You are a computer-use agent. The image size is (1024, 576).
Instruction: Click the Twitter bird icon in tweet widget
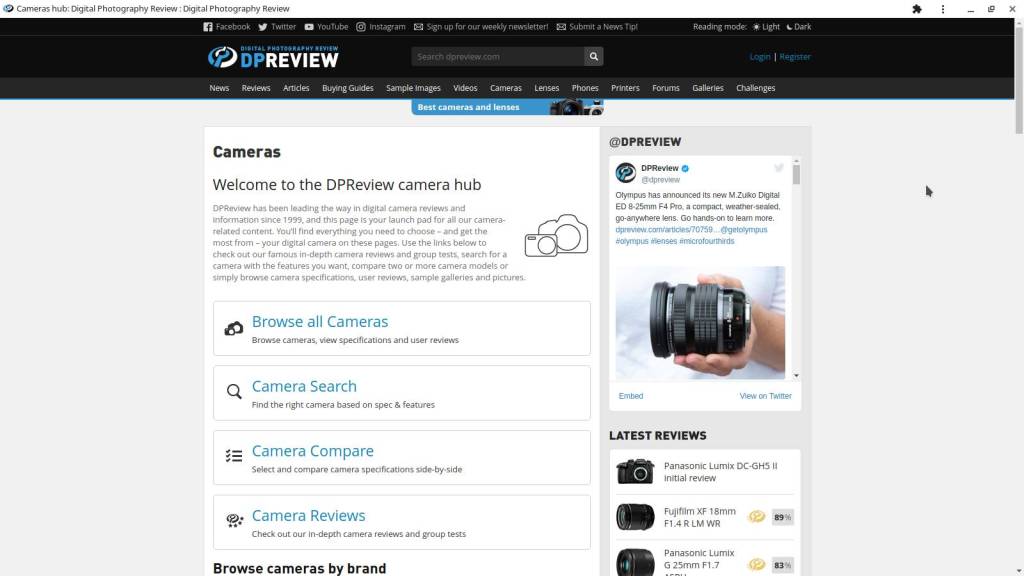[778, 168]
